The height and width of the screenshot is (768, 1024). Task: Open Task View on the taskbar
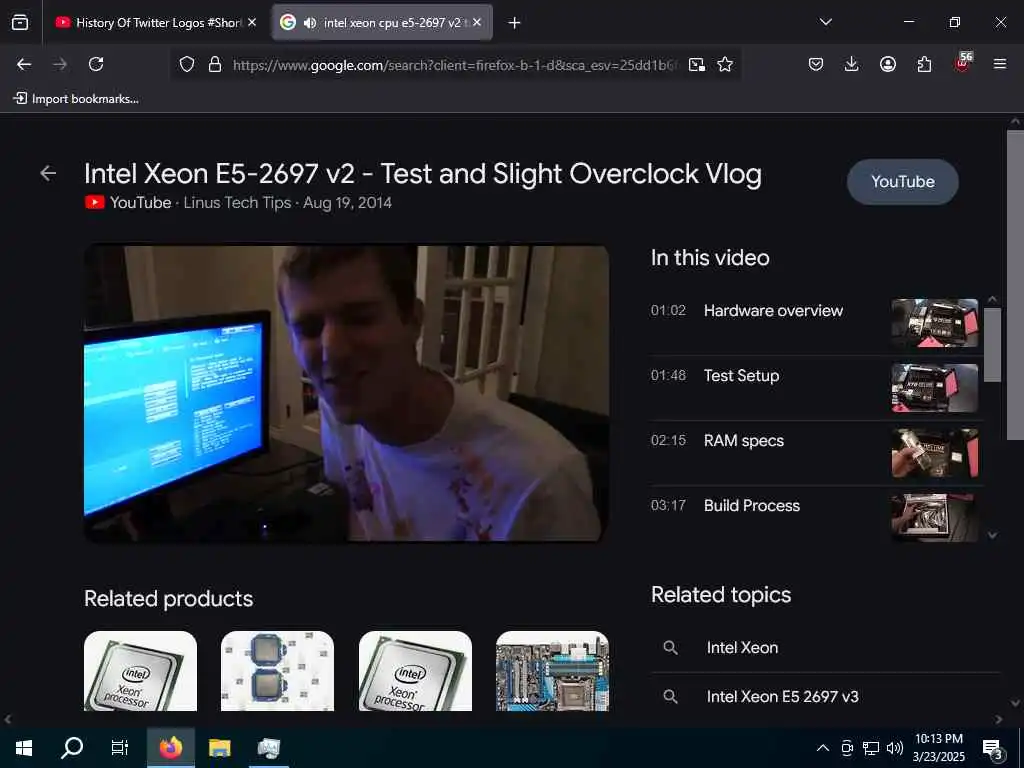(x=120, y=748)
